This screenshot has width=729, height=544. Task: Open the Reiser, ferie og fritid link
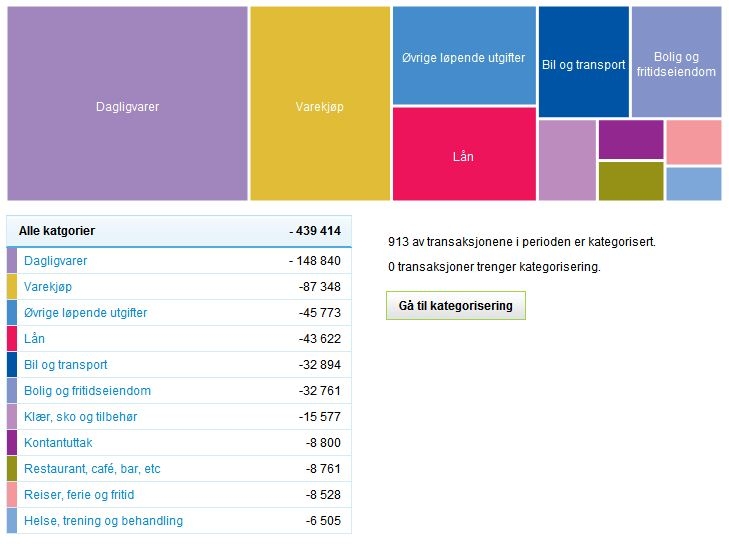[x=79, y=495]
